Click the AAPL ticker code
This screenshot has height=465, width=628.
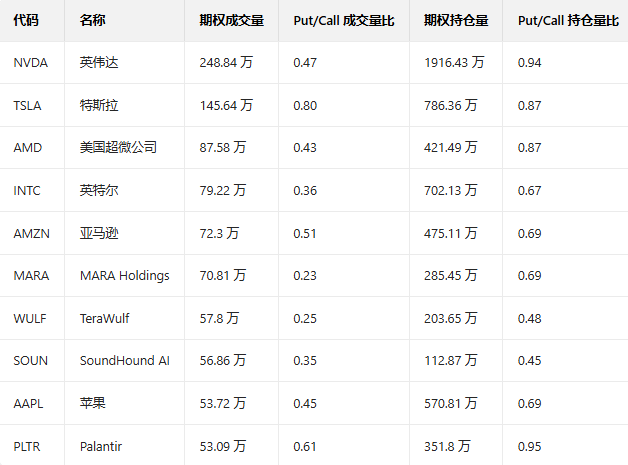point(29,403)
